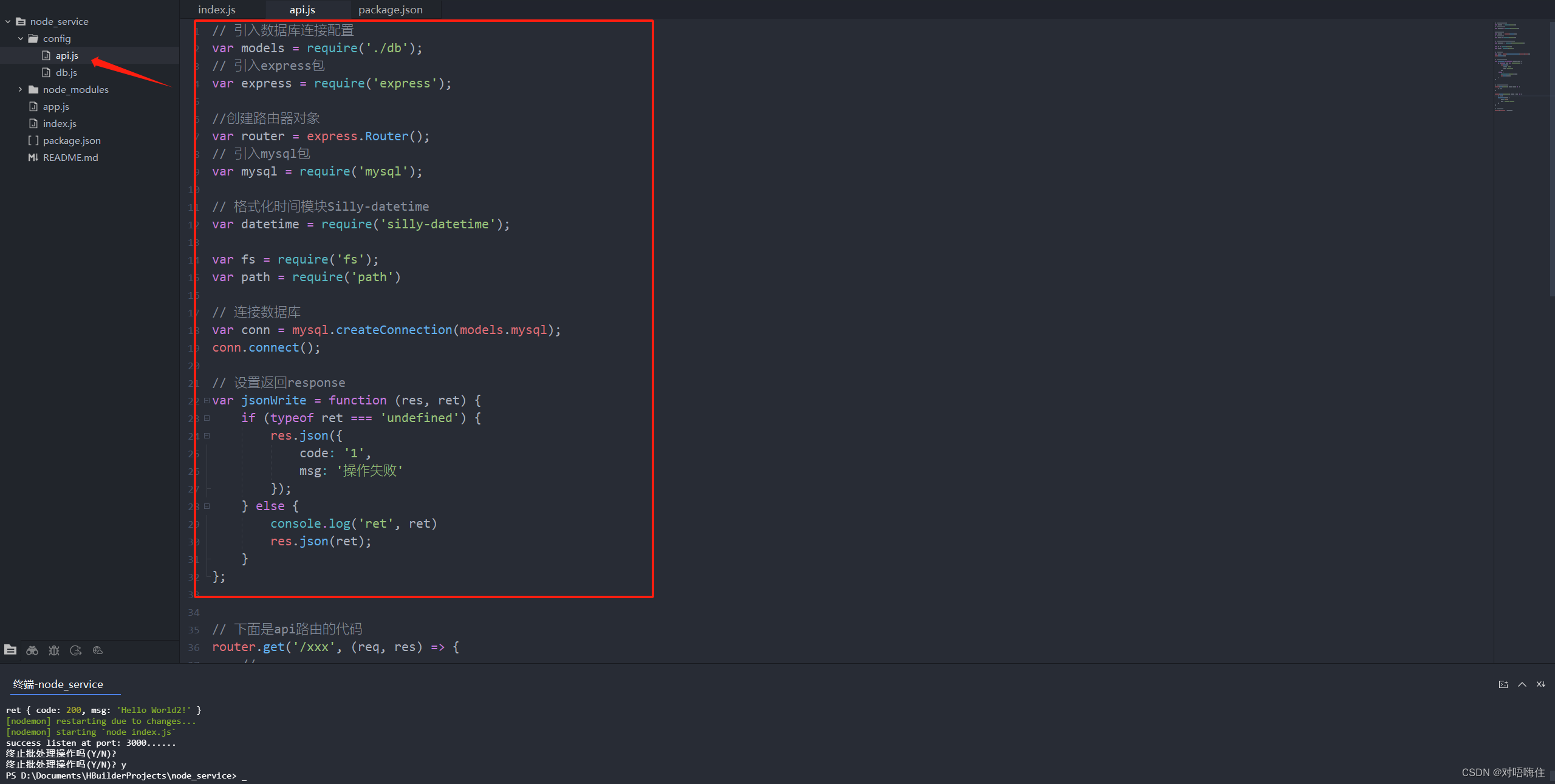Expand the node_modules folder

click(21, 90)
